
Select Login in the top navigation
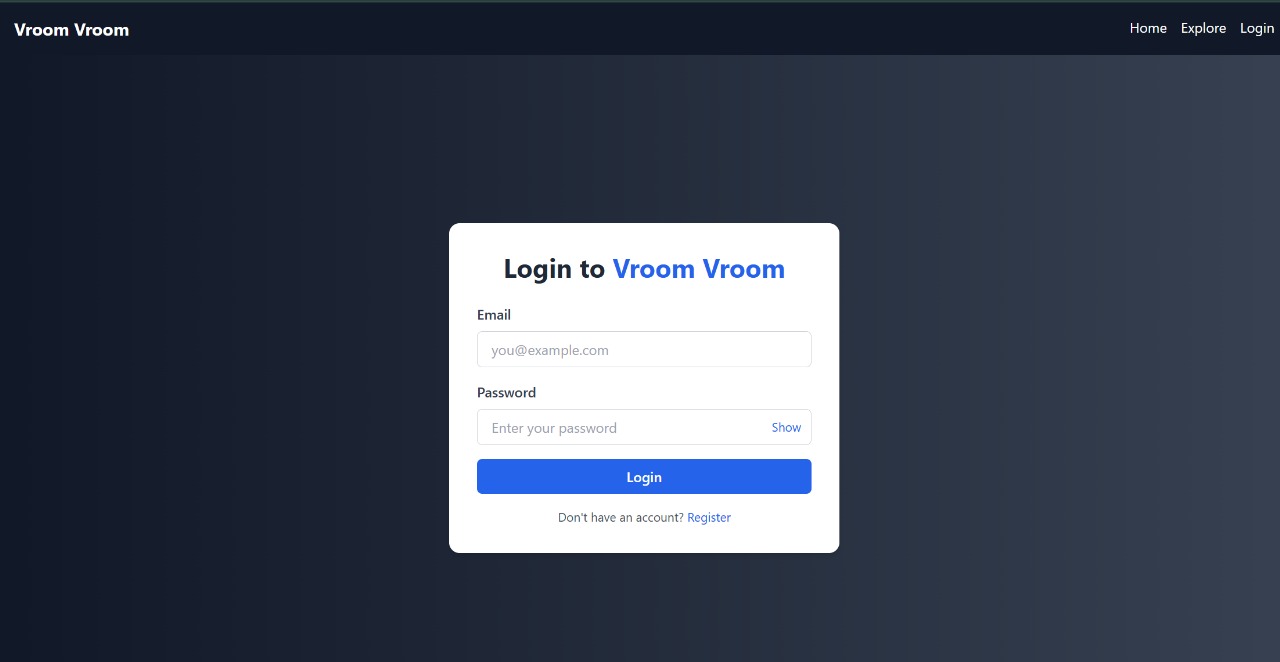coord(1257,28)
